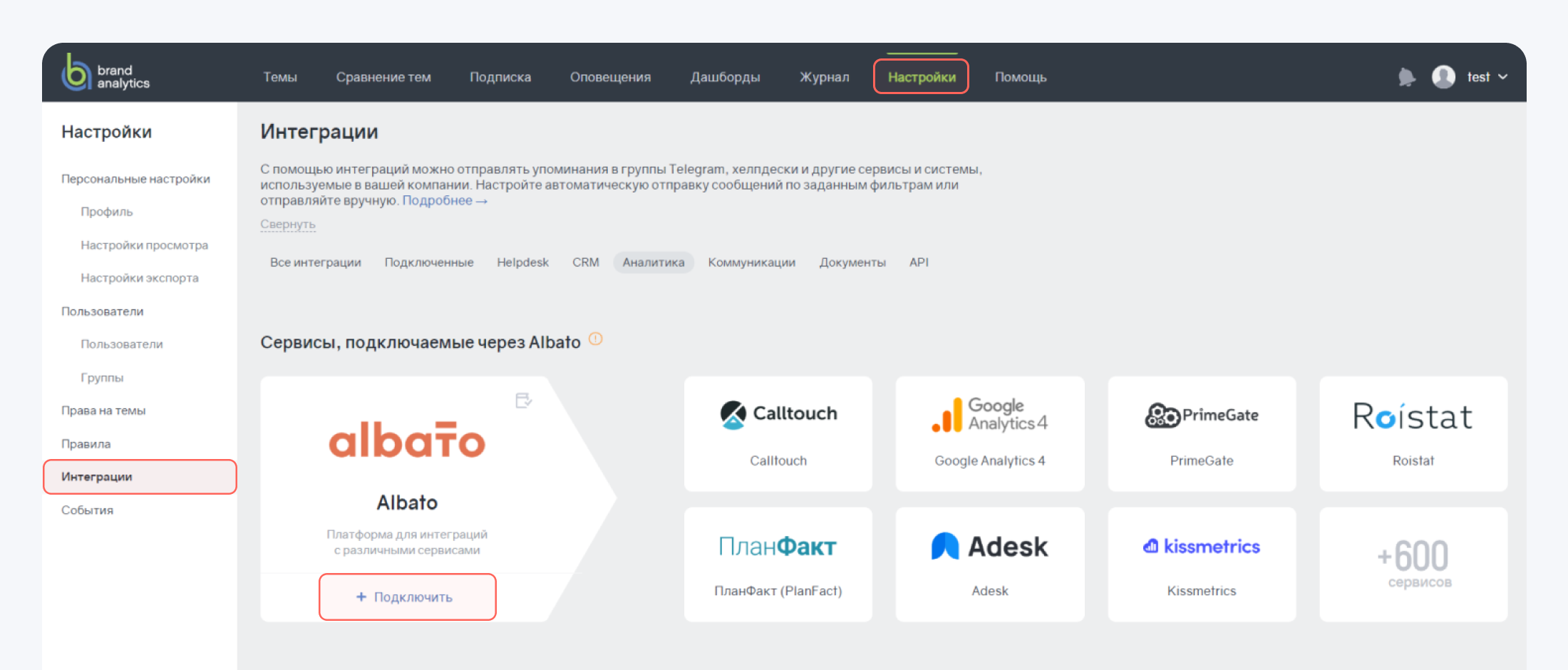Open События in sidebar
This screenshot has height=670, width=1568.
[x=87, y=510]
